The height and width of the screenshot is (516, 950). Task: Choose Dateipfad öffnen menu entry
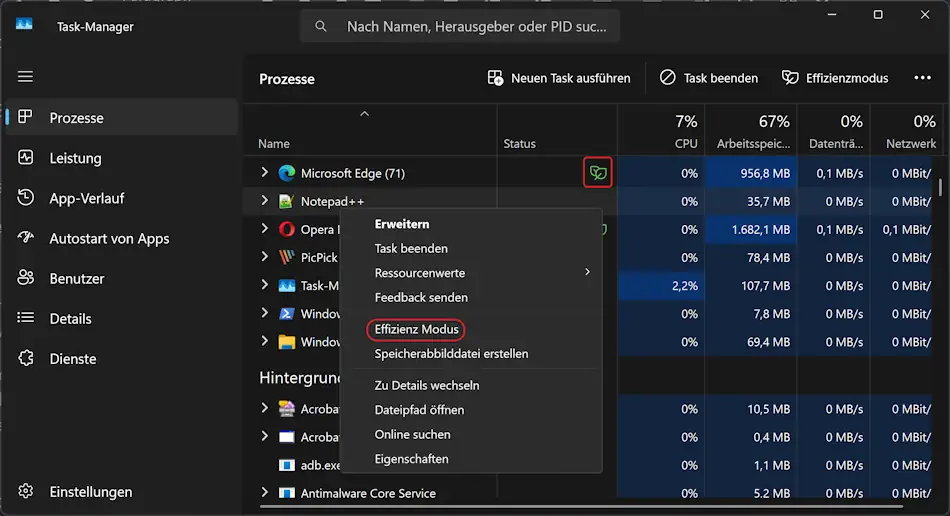tap(419, 410)
